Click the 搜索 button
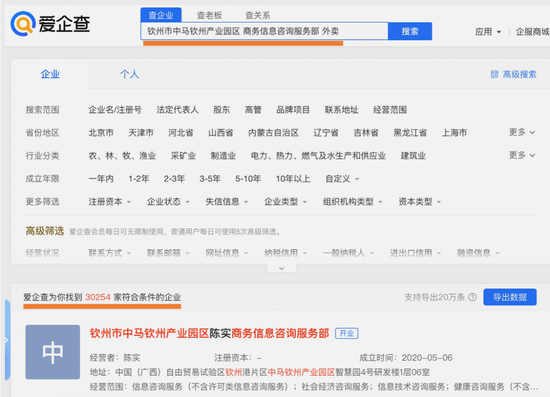This screenshot has height=397, width=550. [410, 31]
